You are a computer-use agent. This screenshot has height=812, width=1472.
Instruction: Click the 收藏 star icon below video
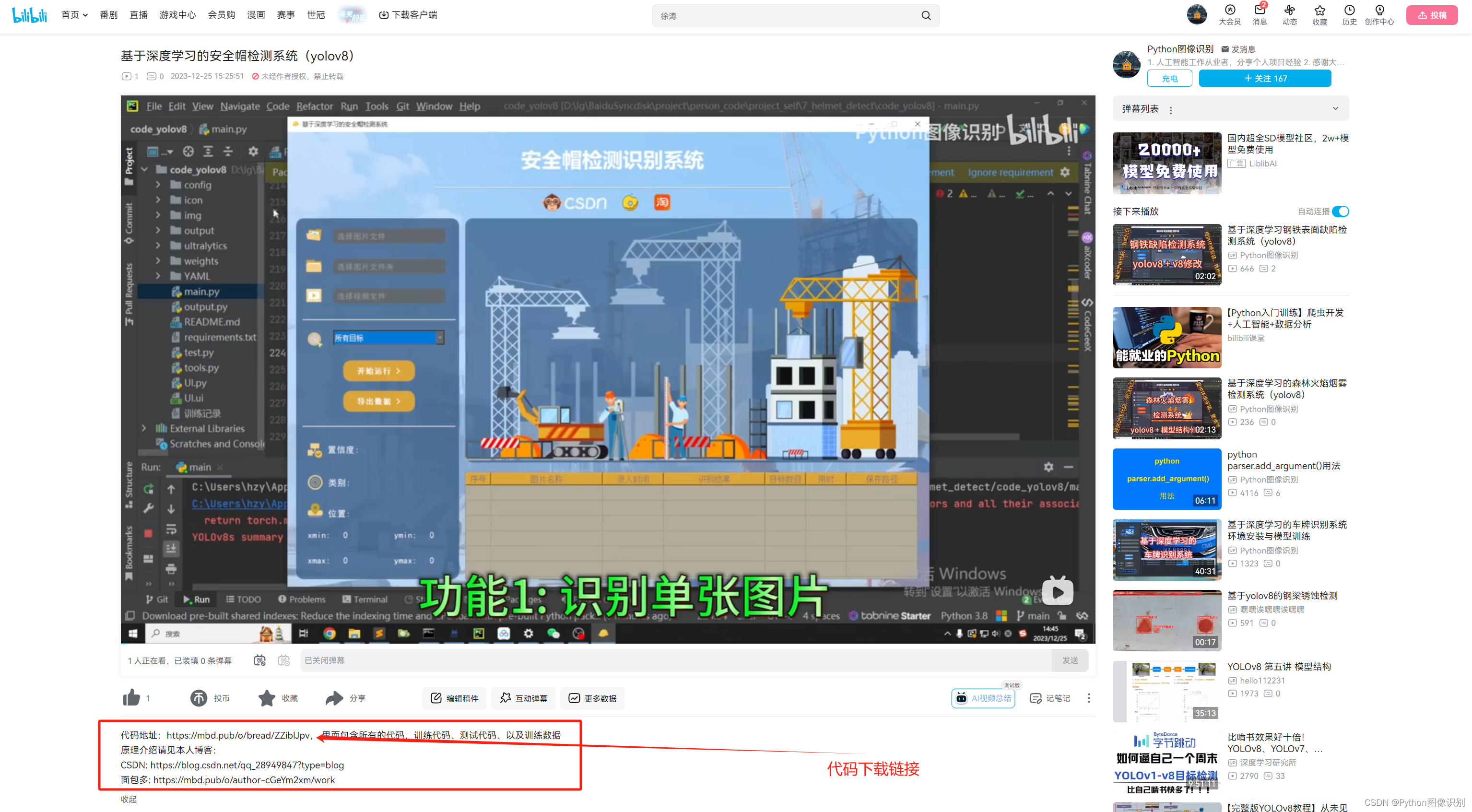(266, 698)
